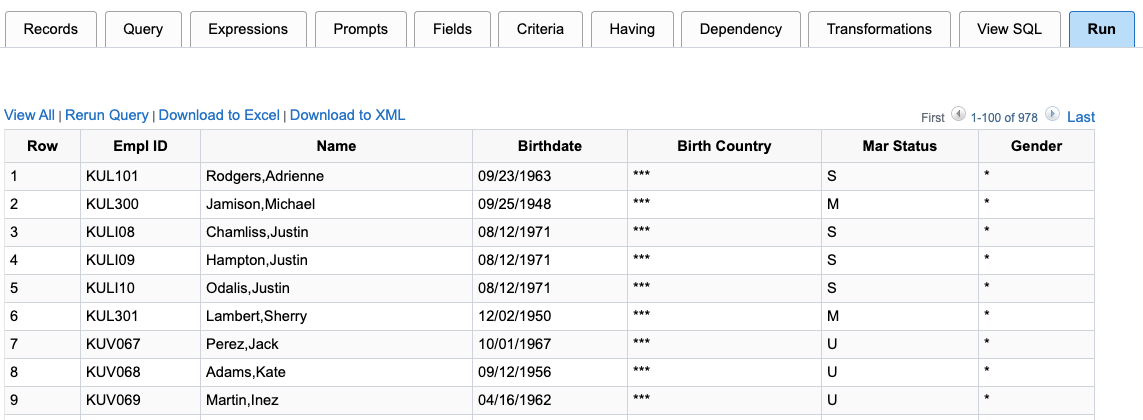Click the Empl ID column header
1143x420 pixels.
140,146
